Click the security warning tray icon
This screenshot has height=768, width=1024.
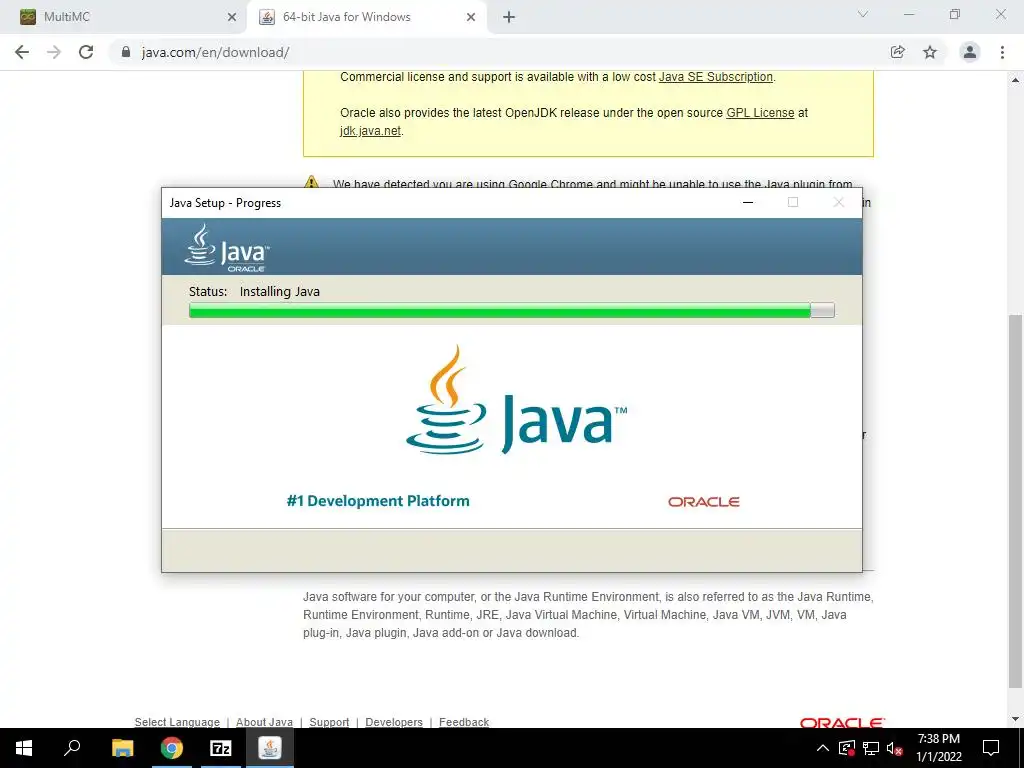[x=847, y=748]
